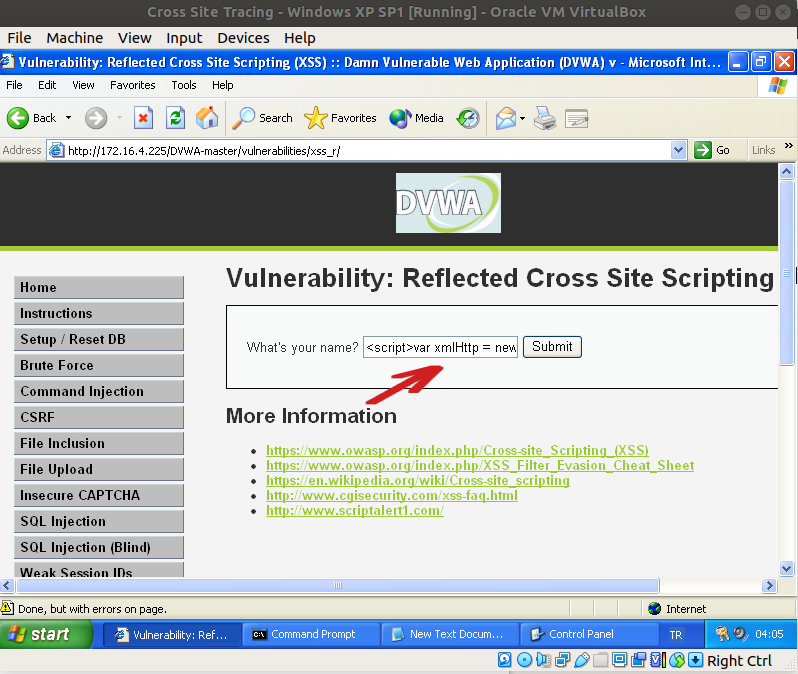Click the DVWA logo image
The height and width of the screenshot is (674, 798).
click(x=448, y=203)
